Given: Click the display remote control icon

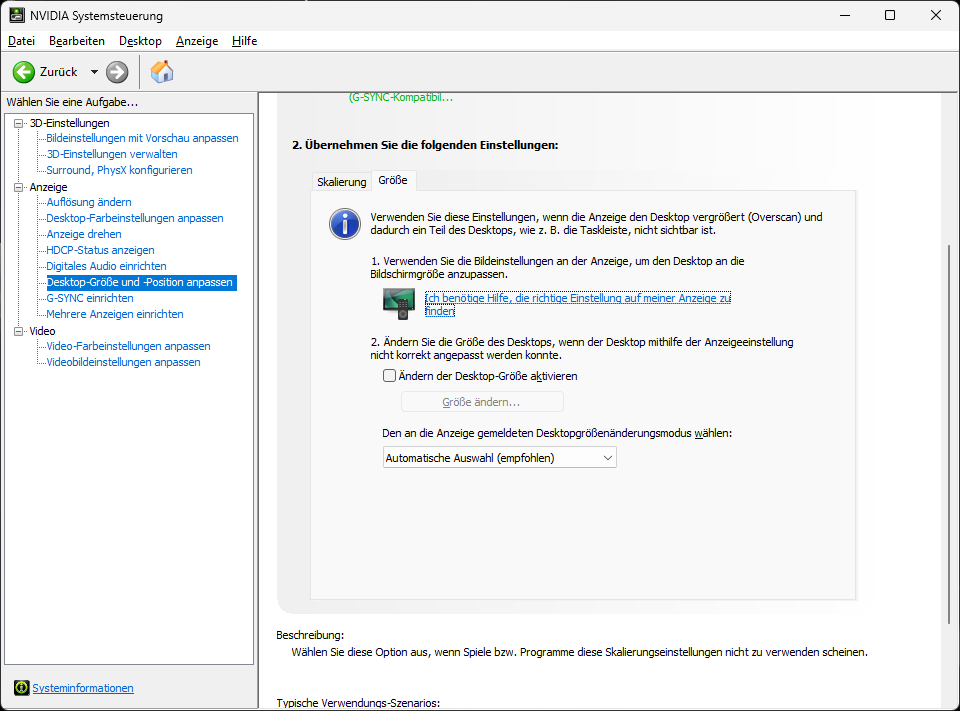Looking at the screenshot, I should 399,304.
